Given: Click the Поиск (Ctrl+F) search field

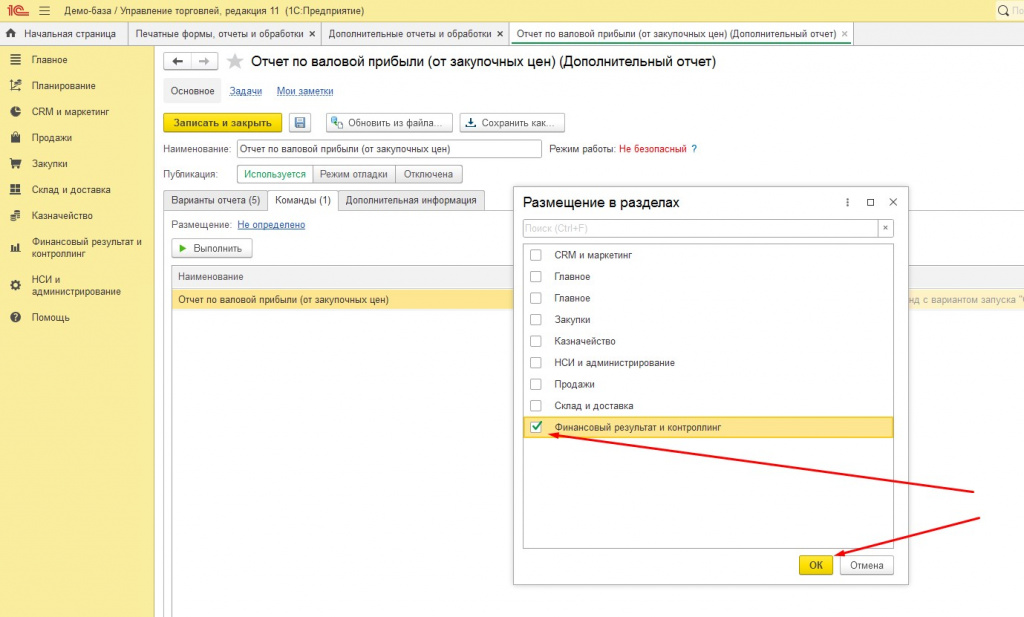Looking at the screenshot, I should 701,228.
